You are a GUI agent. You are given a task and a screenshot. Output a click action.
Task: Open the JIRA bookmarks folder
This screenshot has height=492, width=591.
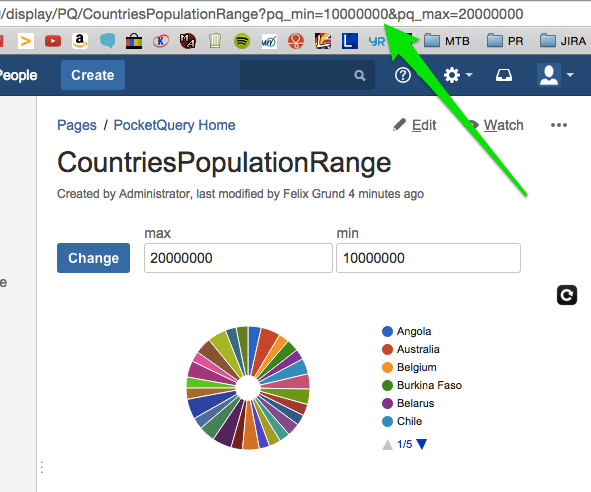tap(563, 41)
